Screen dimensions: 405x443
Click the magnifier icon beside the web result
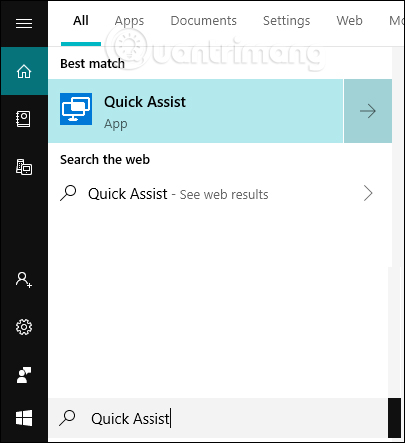[68, 193]
